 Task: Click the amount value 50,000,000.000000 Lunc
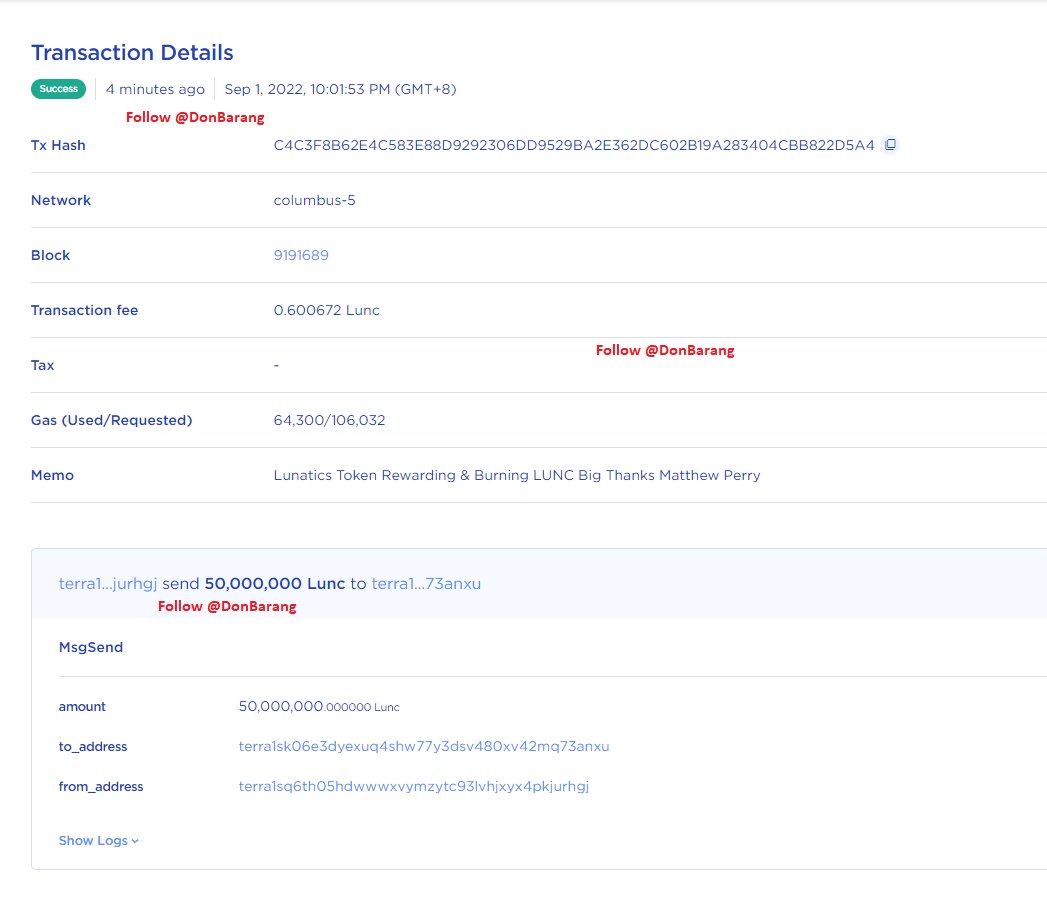[x=319, y=706]
